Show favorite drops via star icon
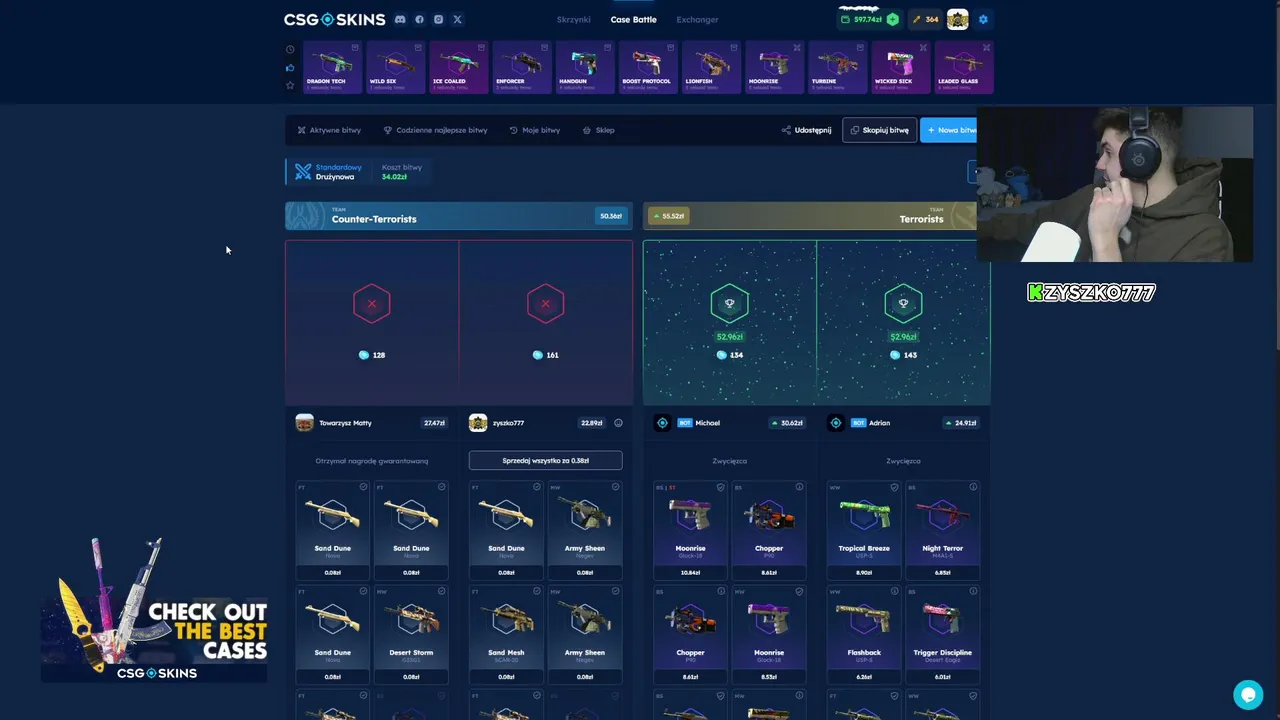 pos(290,85)
